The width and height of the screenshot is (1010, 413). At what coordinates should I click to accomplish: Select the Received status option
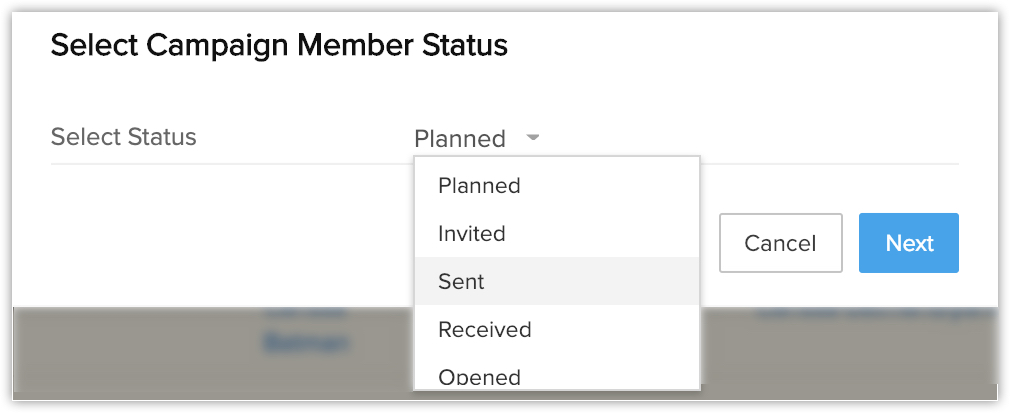[485, 330]
